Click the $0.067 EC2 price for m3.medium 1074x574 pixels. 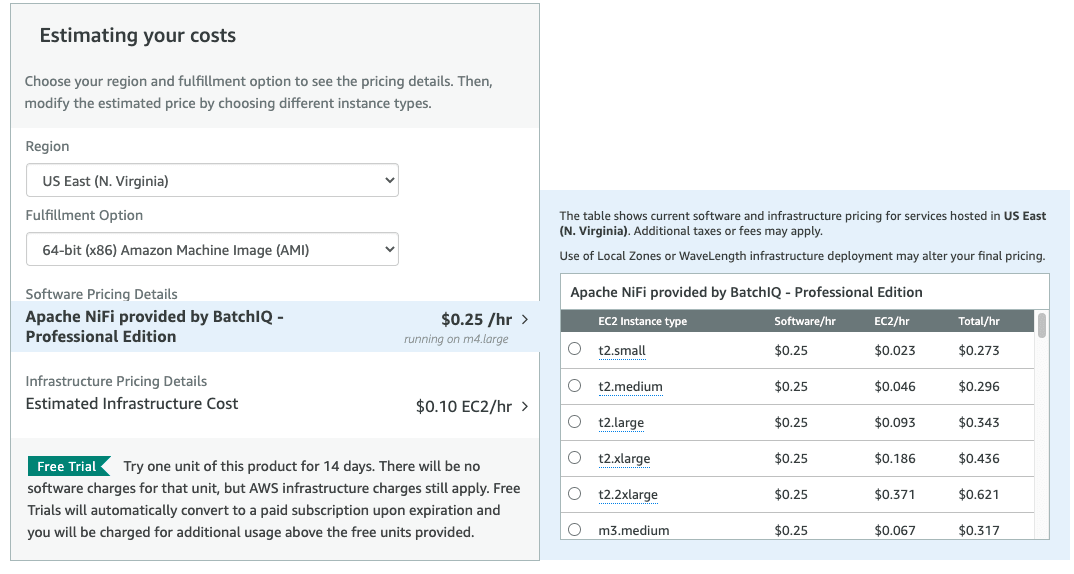tap(895, 530)
